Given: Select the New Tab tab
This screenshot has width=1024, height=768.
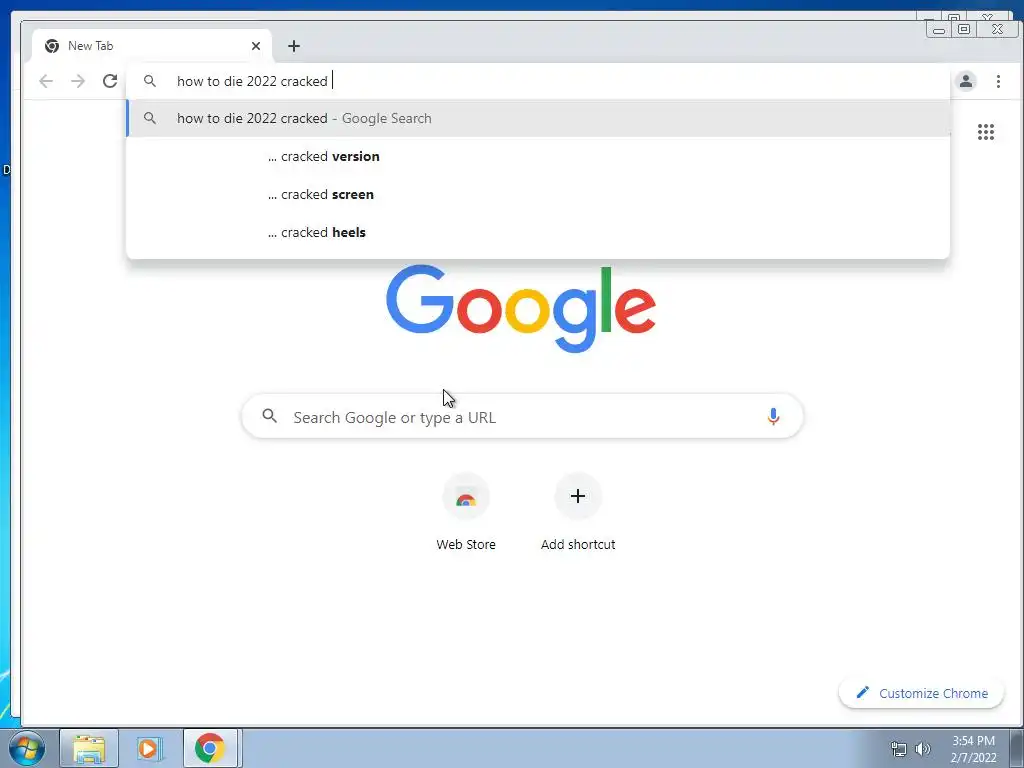Looking at the screenshot, I should pos(152,46).
